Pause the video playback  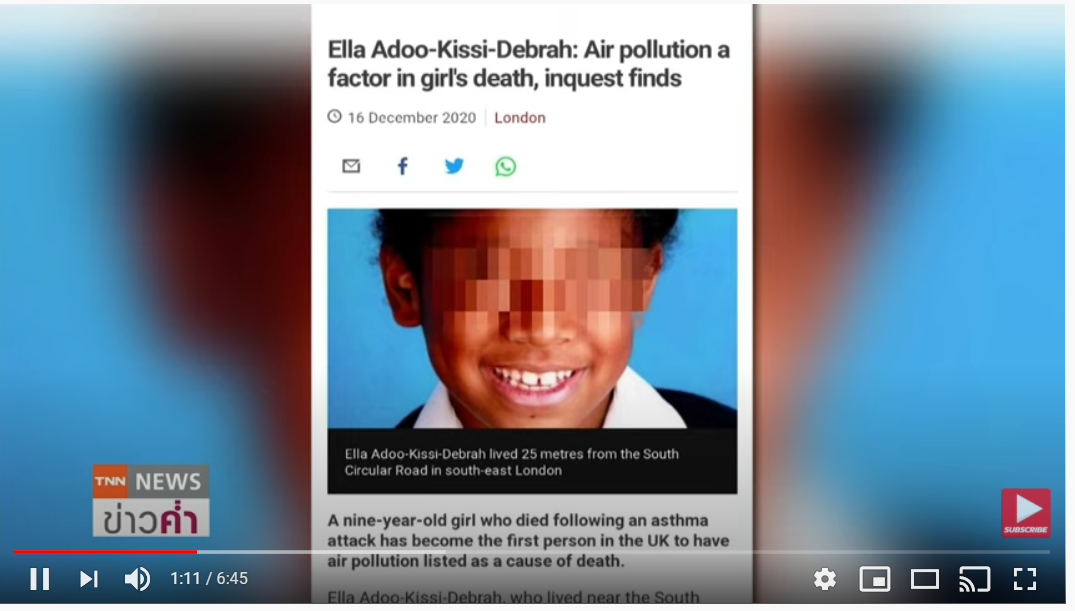tap(40, 579)
